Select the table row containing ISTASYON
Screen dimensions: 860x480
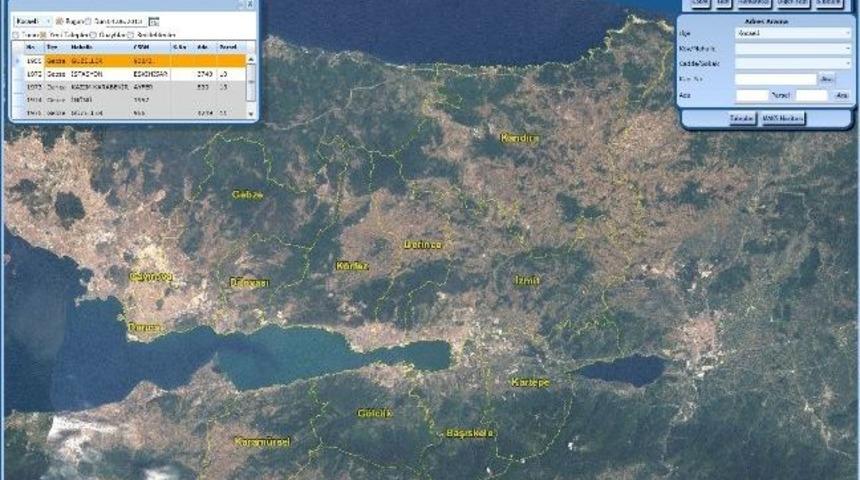135,74
